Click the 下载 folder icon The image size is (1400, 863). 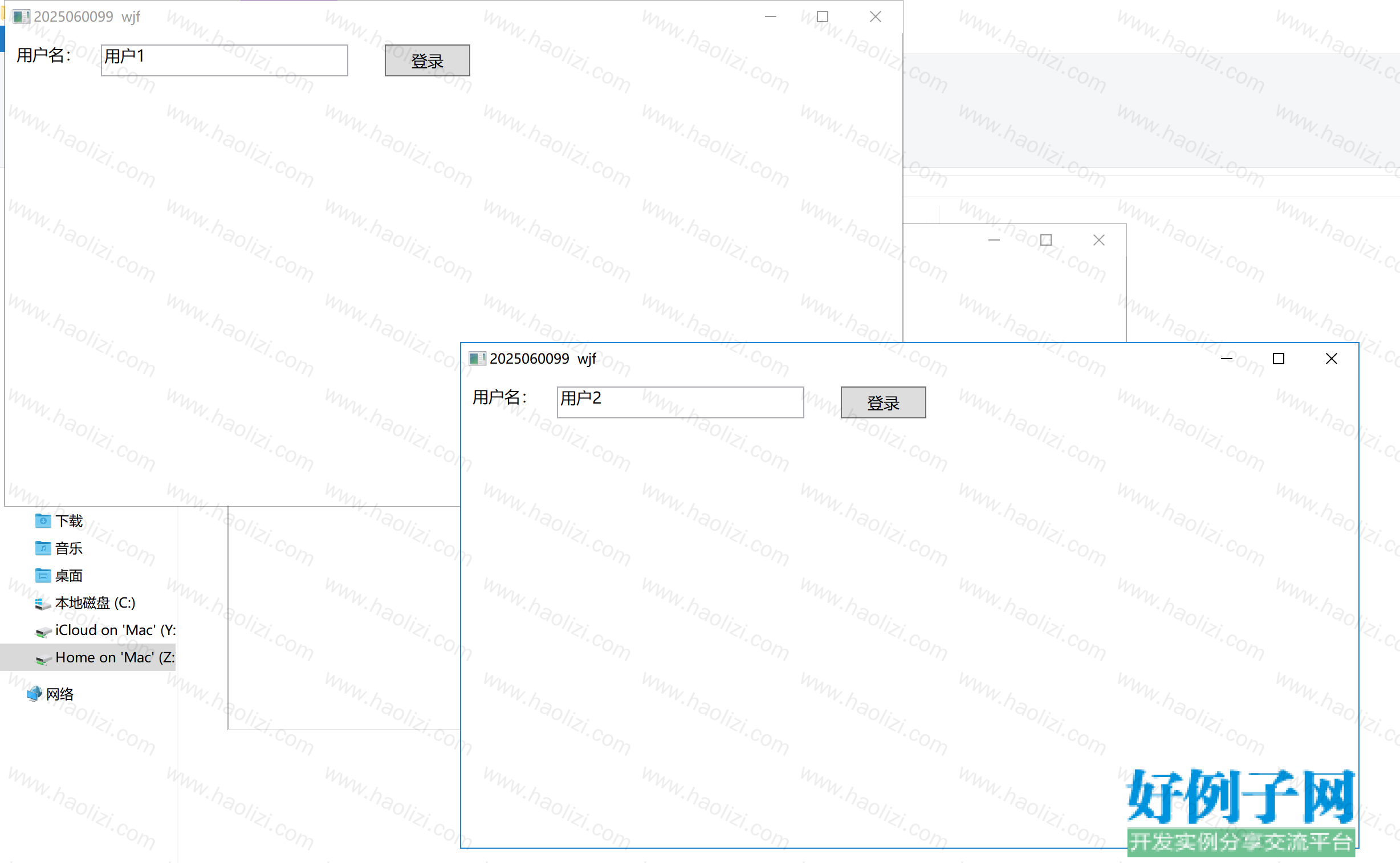pos(43,520)
